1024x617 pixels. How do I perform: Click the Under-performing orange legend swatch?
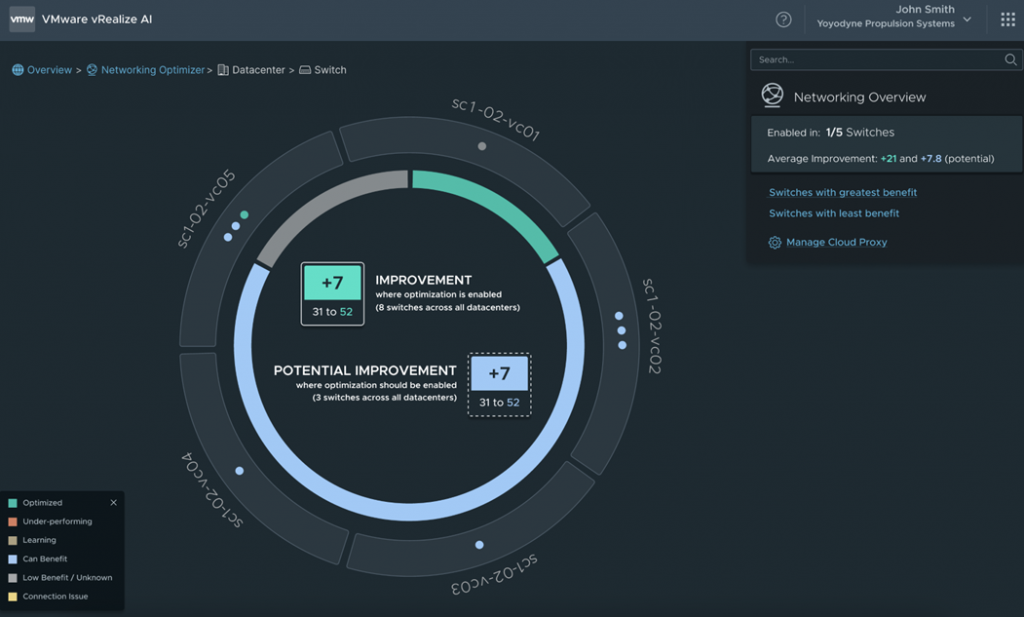(12, 522)
